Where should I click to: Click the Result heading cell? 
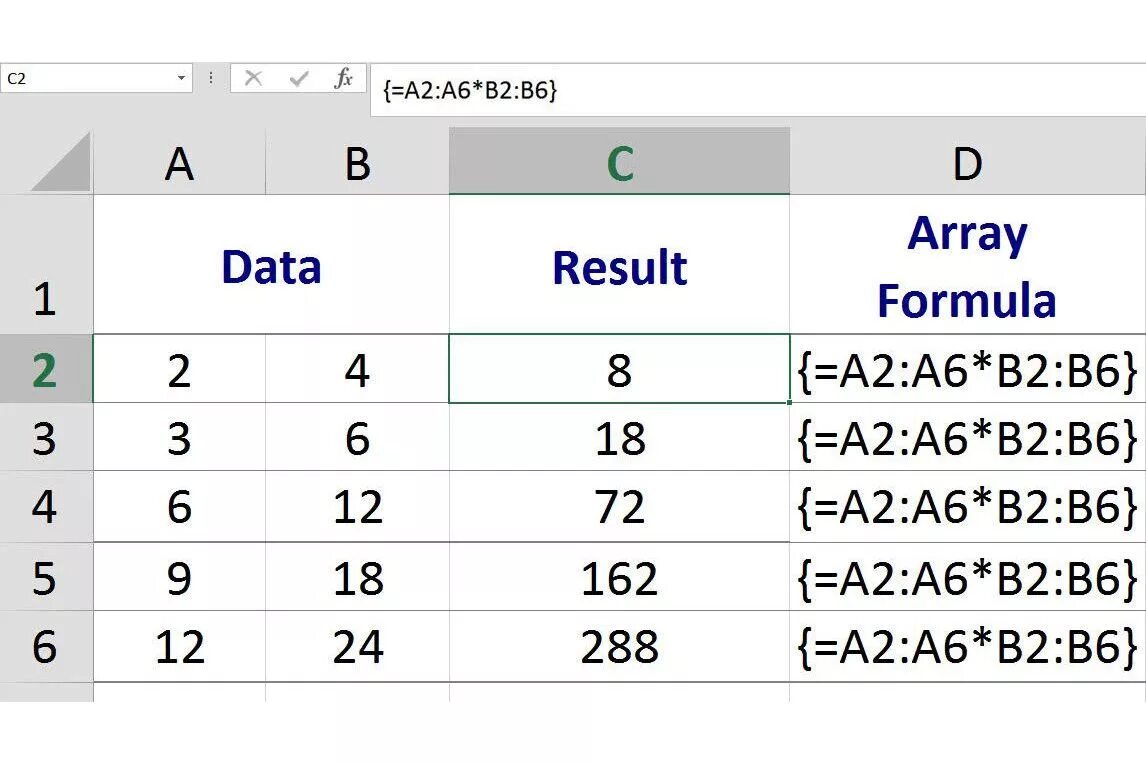tap(619, 267)
